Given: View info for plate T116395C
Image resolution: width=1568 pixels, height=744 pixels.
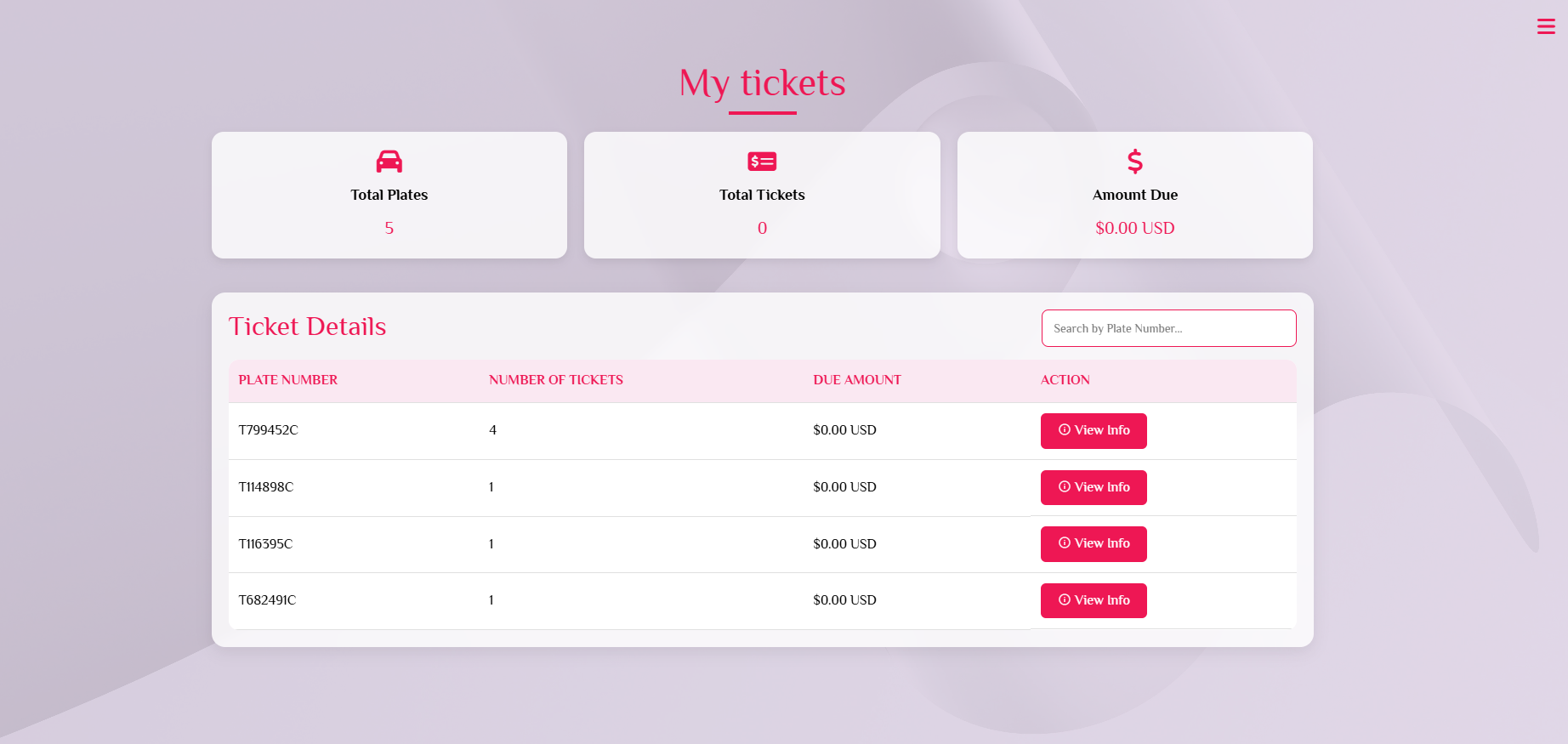Looking at the screenshot, I should coord(1094,543).
